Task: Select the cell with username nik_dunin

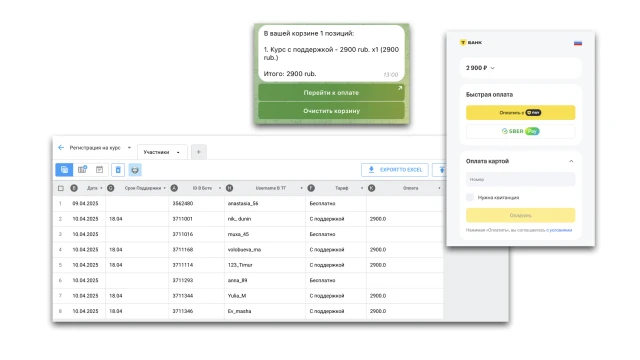Action: tap(264, 219)
